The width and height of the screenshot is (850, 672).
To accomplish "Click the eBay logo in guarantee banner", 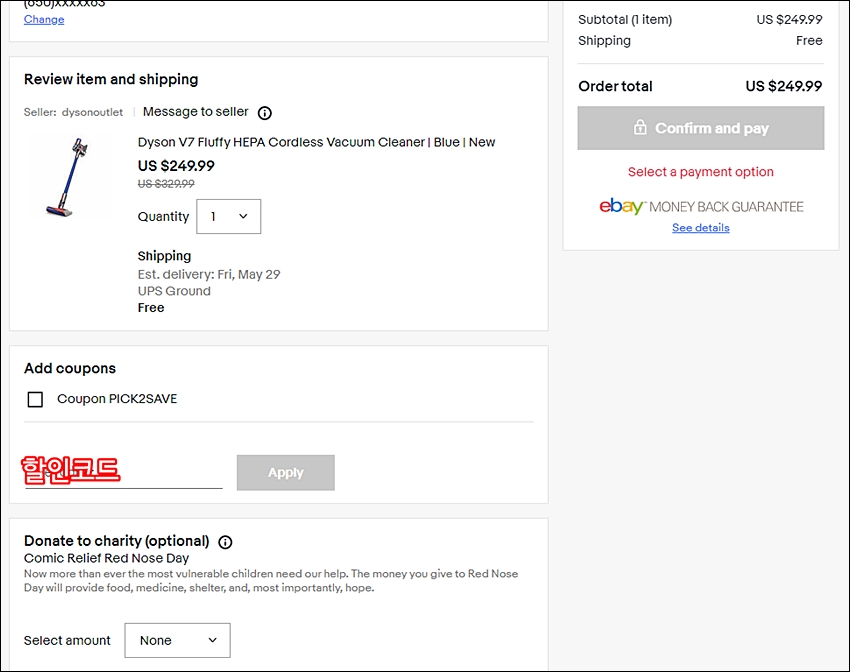I will point(621,206).
